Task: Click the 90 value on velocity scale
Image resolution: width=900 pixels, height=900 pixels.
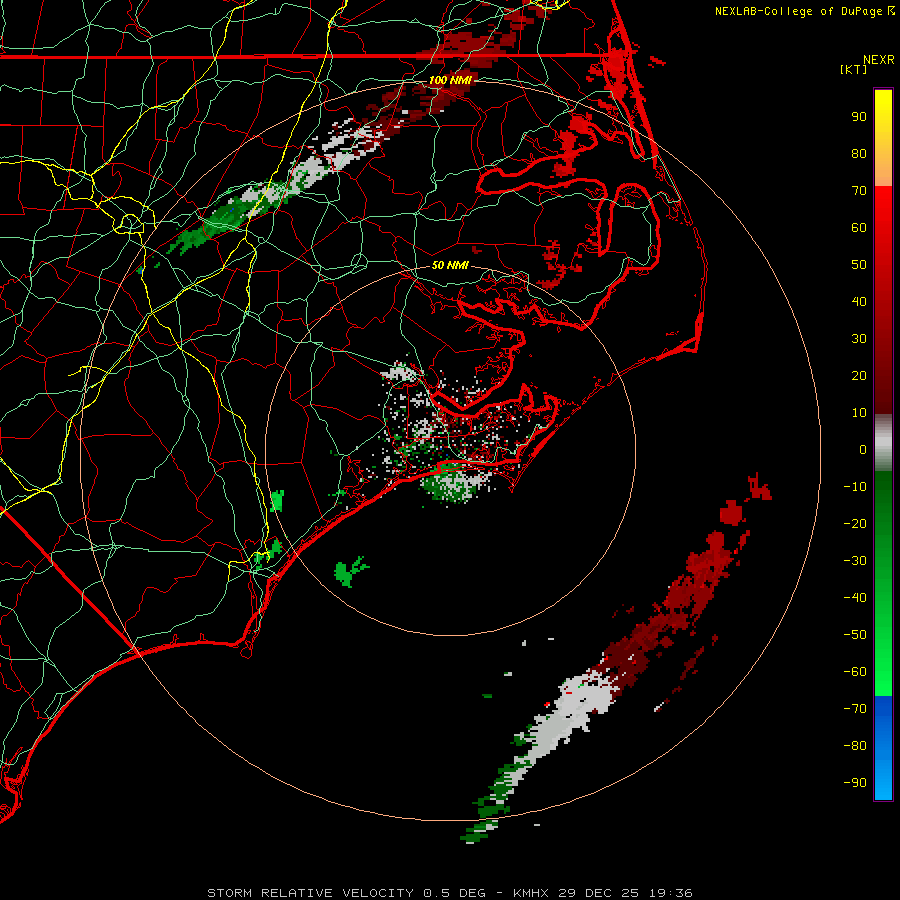Action: [859, 117]
